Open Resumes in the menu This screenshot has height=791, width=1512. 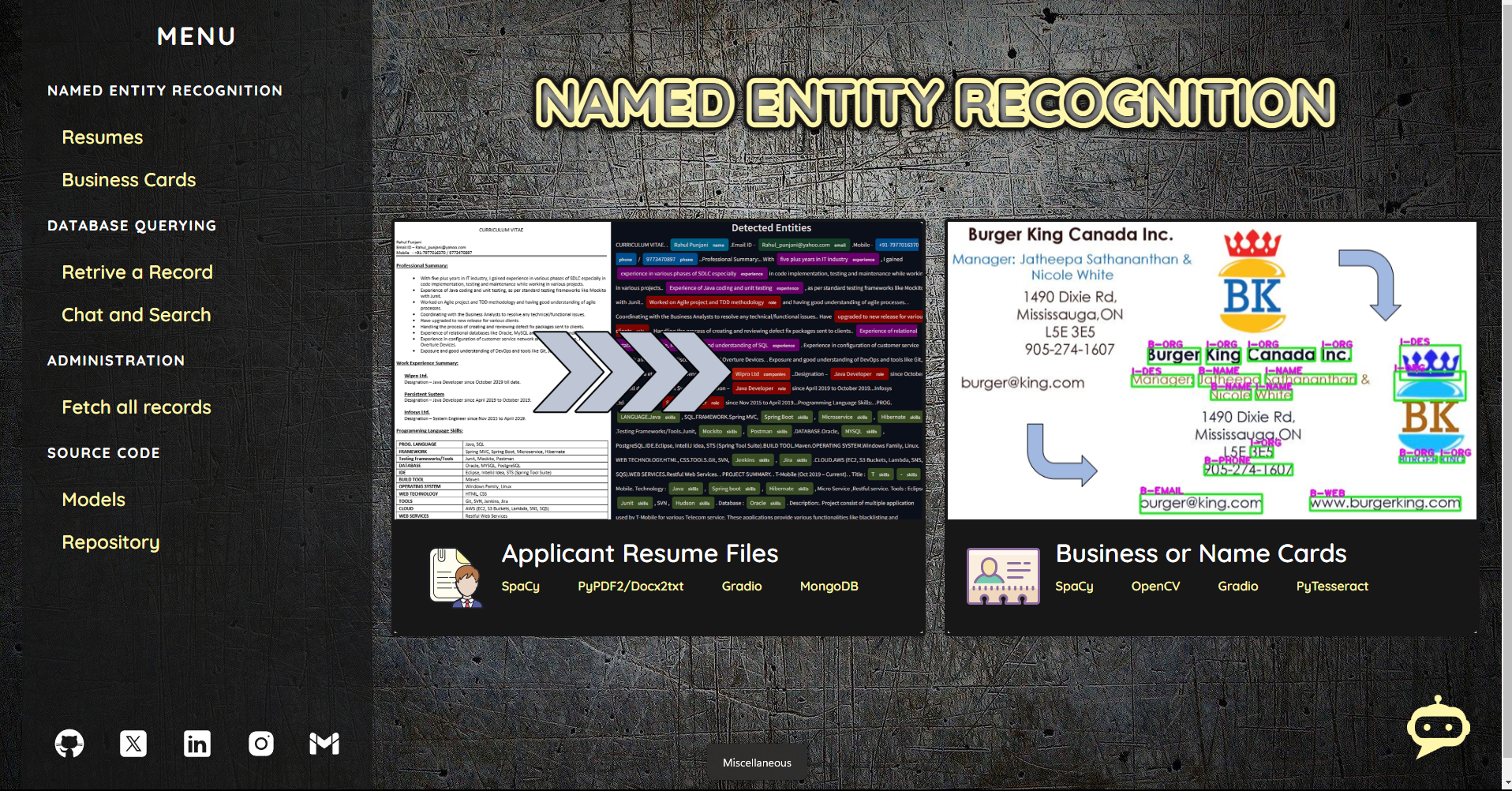[103, 137]
